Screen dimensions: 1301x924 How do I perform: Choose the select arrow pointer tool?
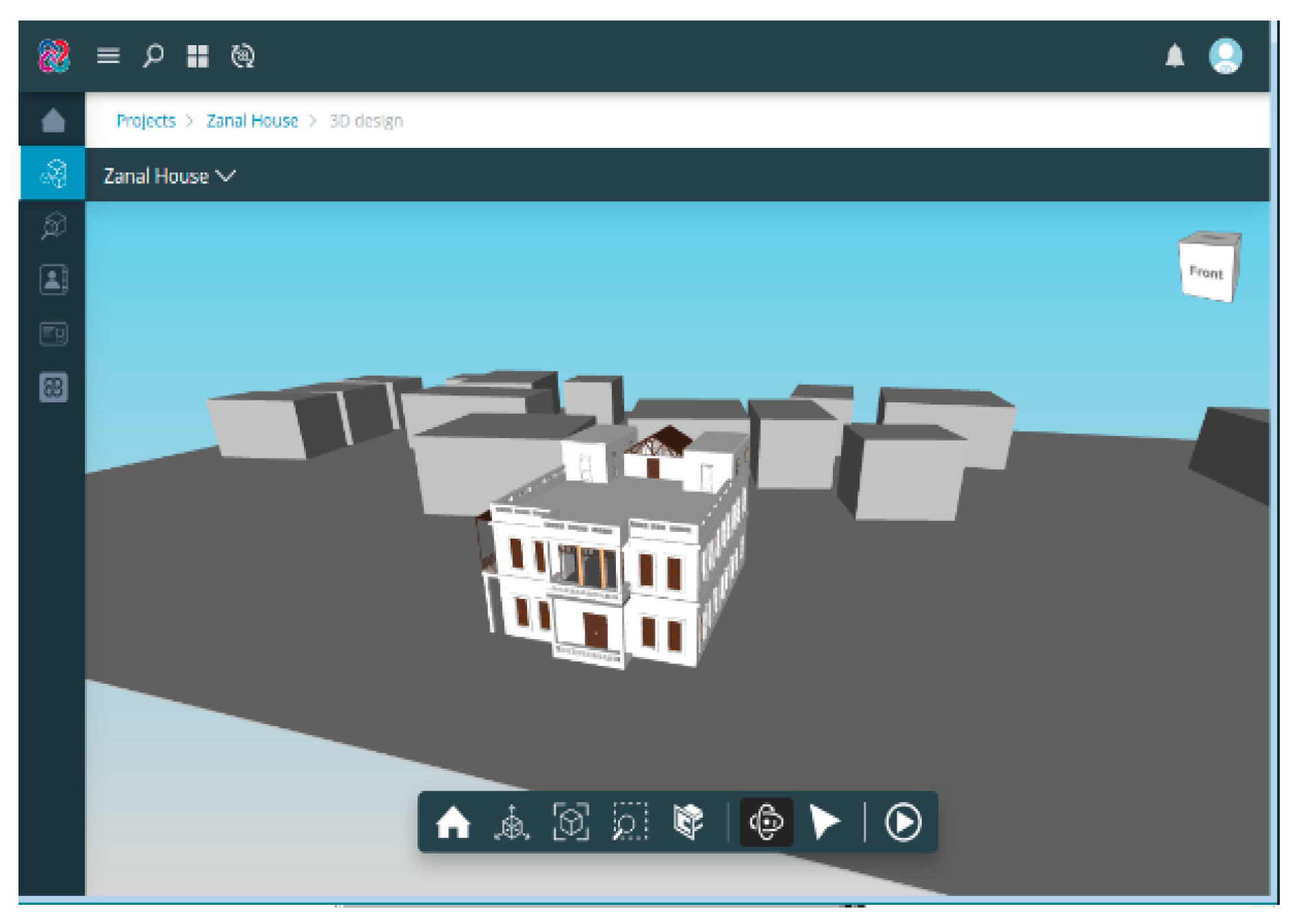pos(825,822)
